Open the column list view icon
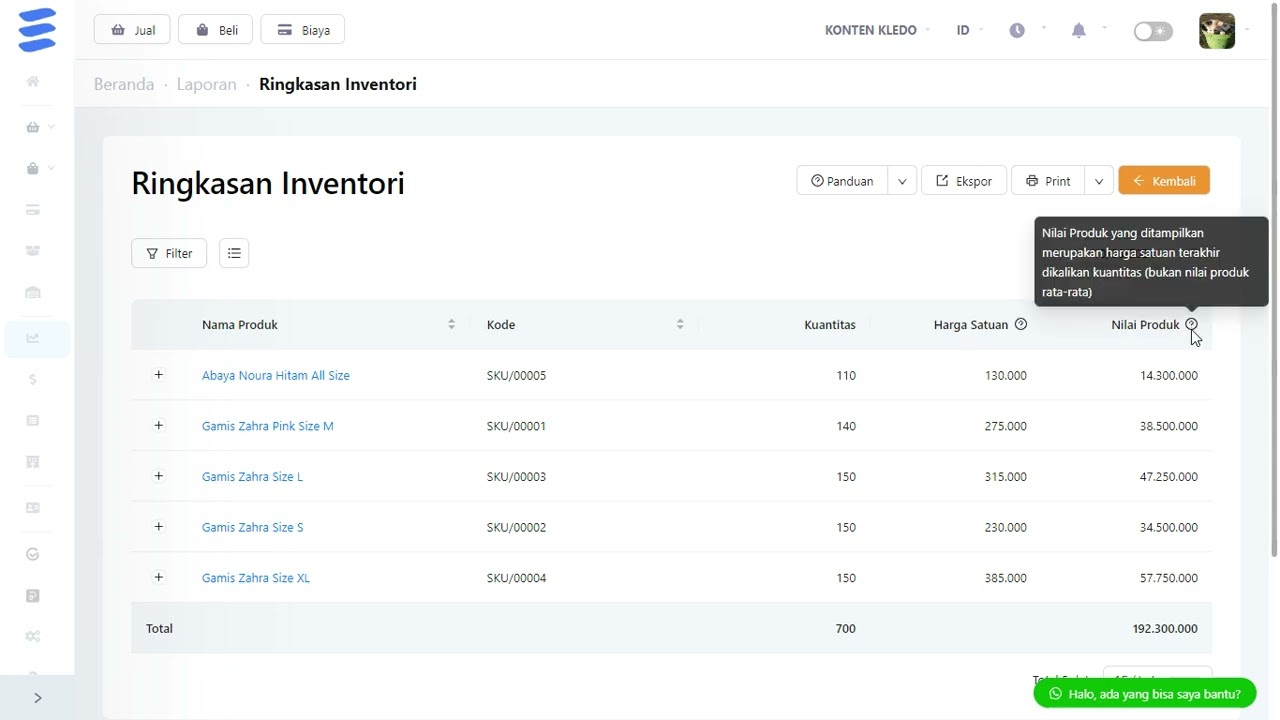The height and width of the screenshot is (720, 1280). [x=234, y=253]
